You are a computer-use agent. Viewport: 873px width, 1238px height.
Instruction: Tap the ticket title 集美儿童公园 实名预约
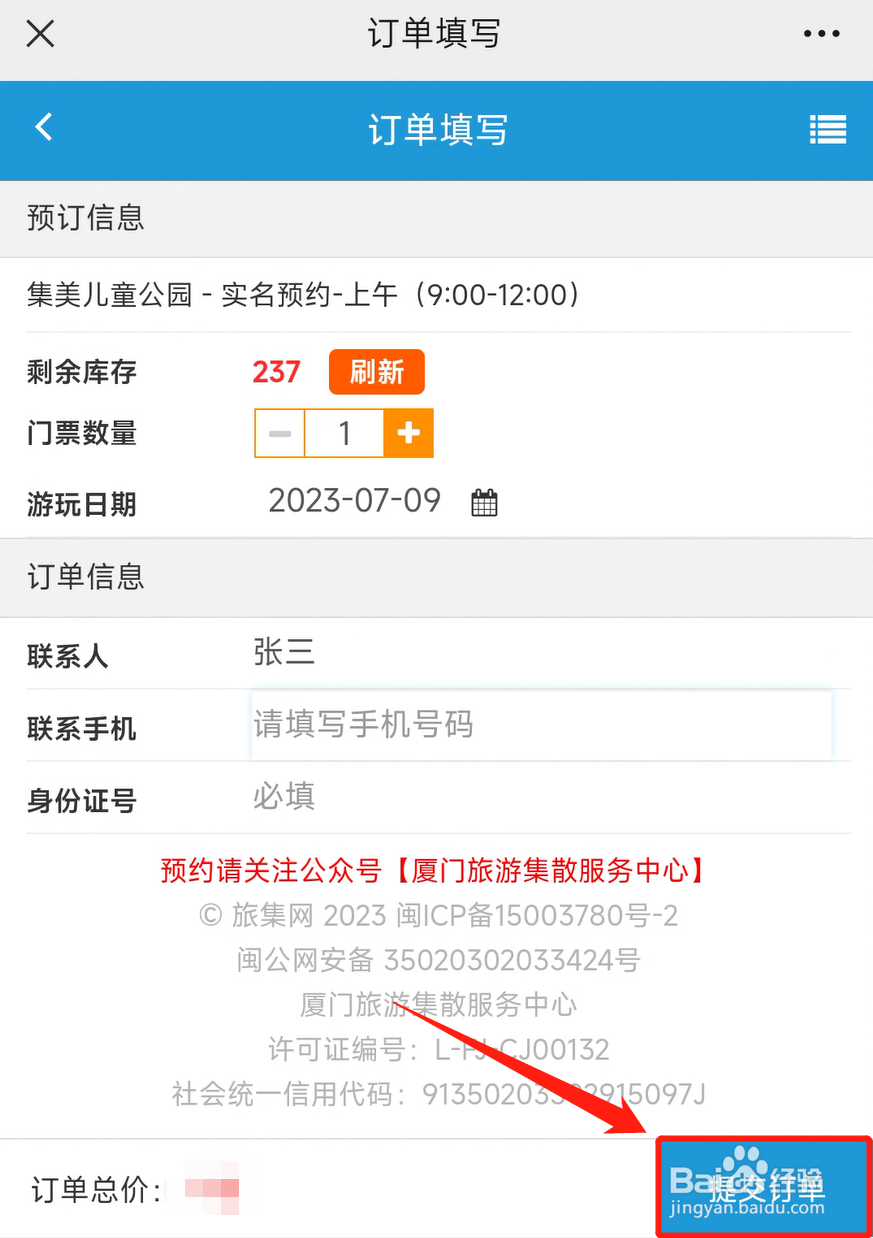pyautogui.click(x=304, y=295)
